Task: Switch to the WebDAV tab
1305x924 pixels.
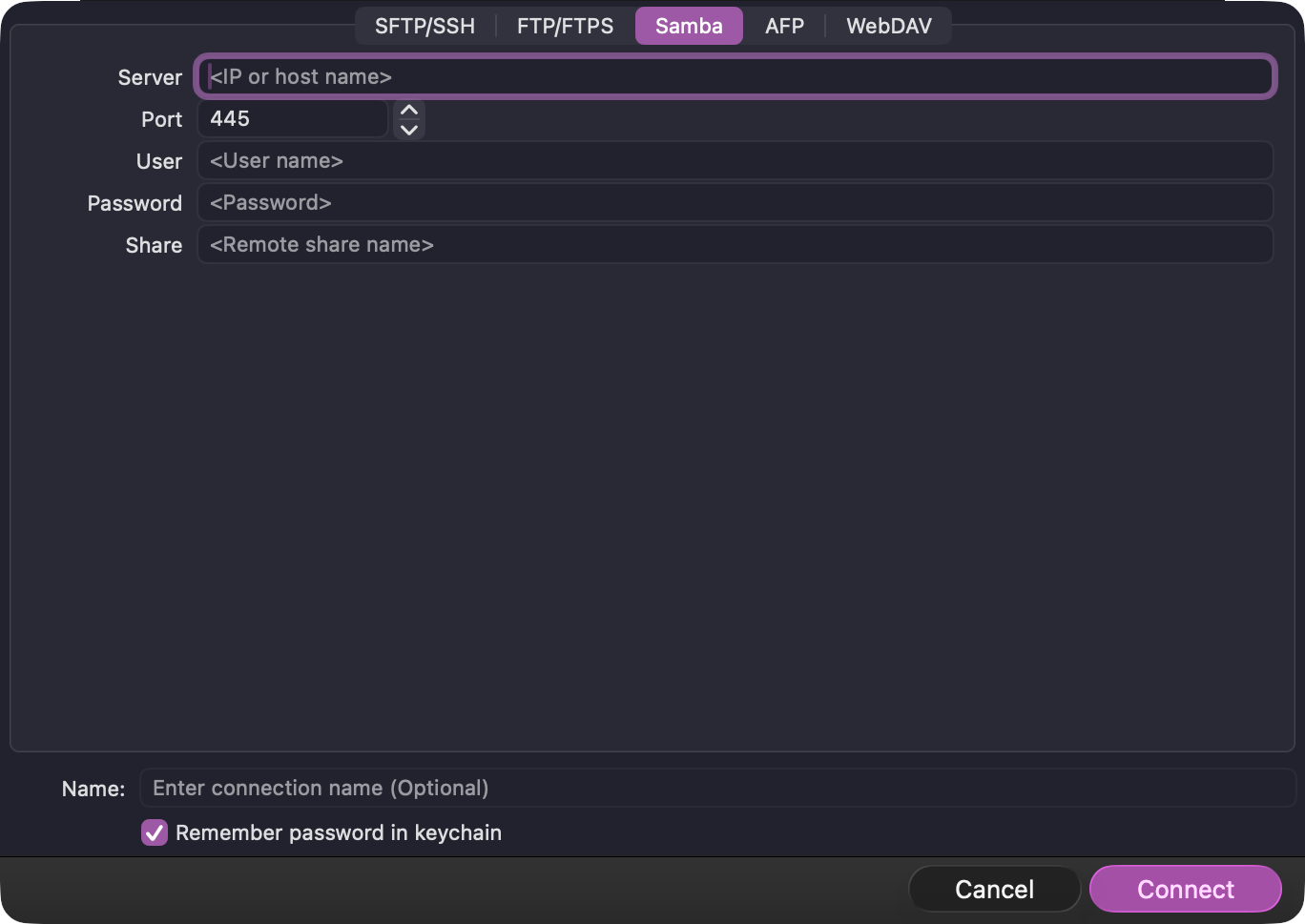Action: (888, 26)
